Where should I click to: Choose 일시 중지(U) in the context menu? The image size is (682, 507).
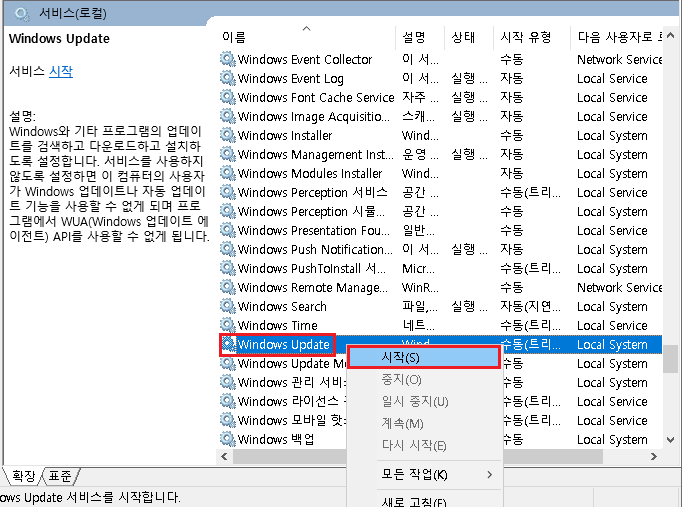tap(424, 401)
